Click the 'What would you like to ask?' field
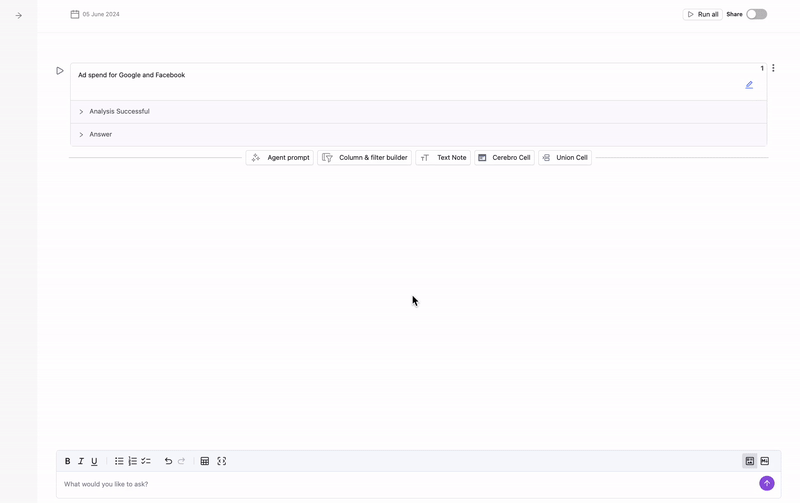800x503 pixels. click(x=400, y=484)
